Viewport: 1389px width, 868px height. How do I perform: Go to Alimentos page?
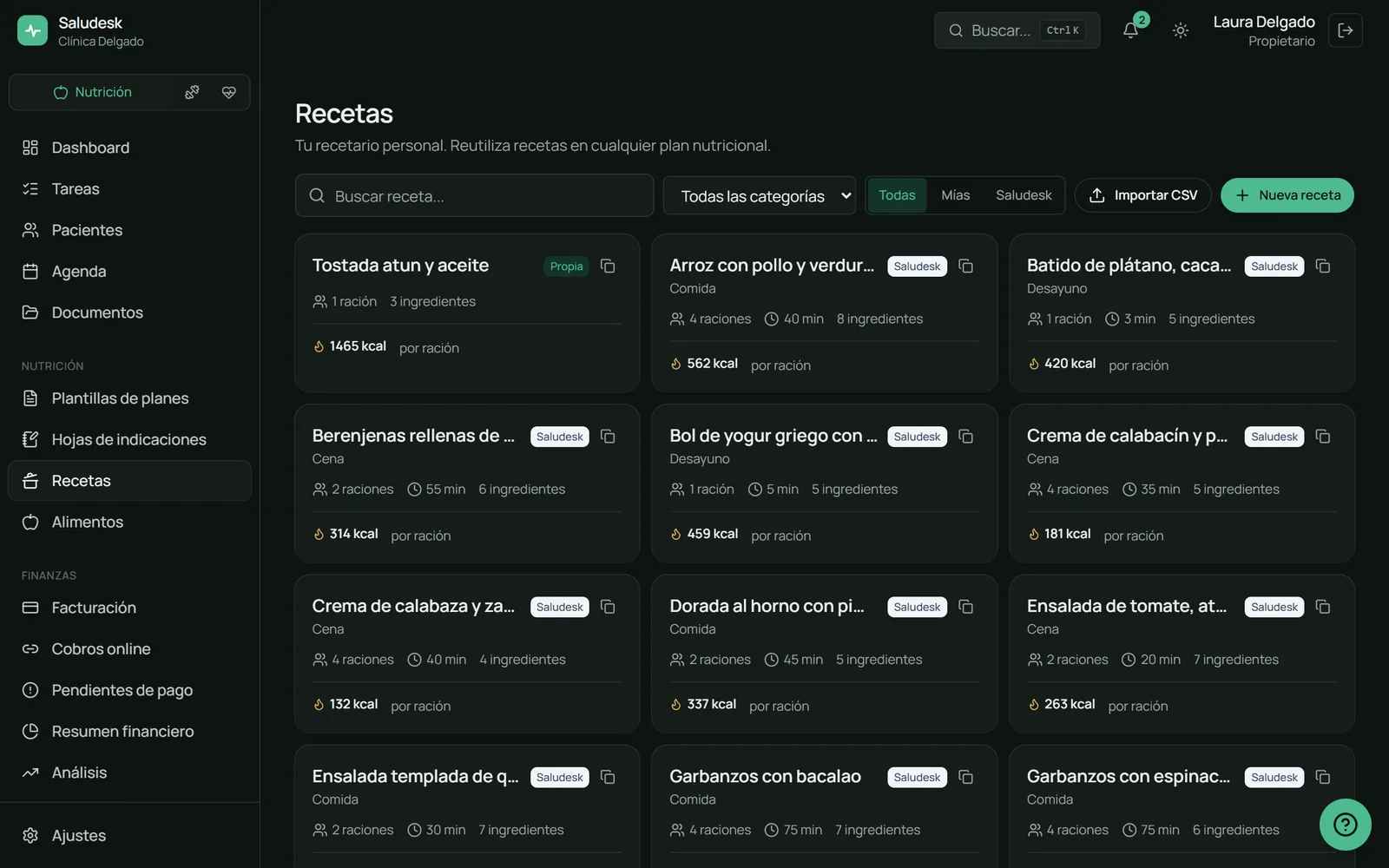pos(129,522)
